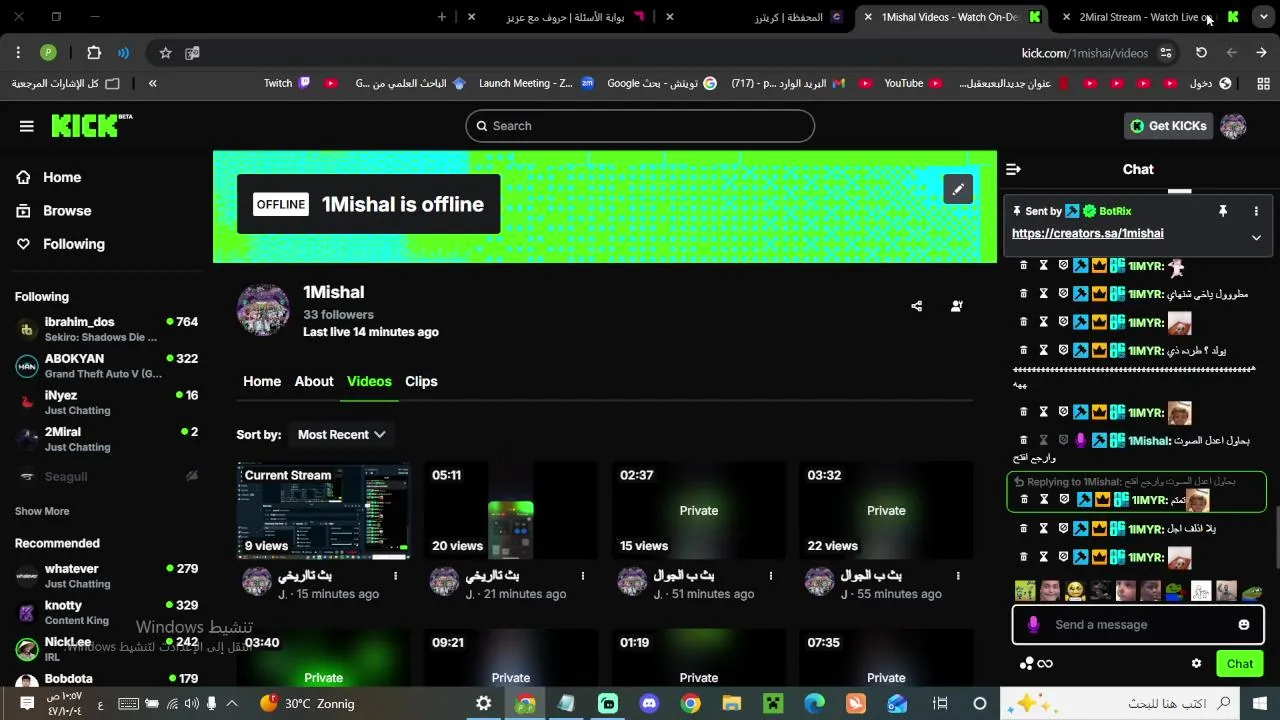Open chat settings gear
The image size is (1280, 720).
coord(1196,663)
